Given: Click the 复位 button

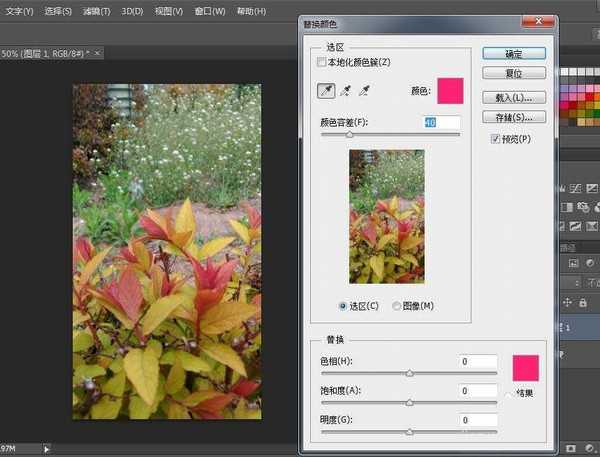Looking at the screenshot, I should click(514, 73).
